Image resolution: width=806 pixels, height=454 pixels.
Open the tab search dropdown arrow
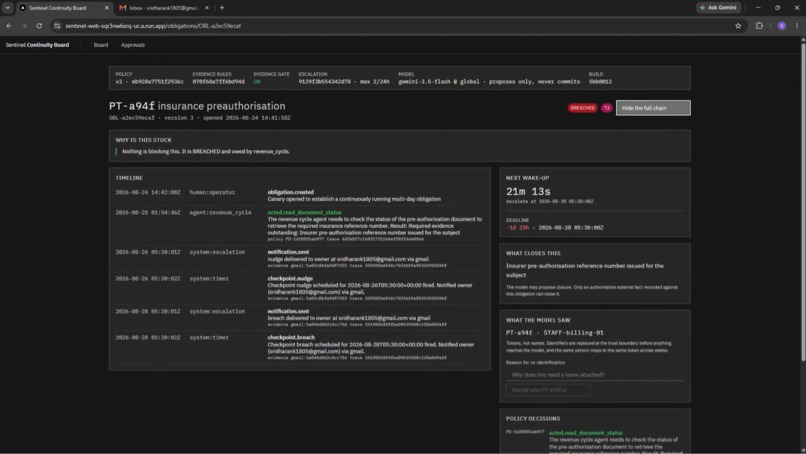point(8,8)
